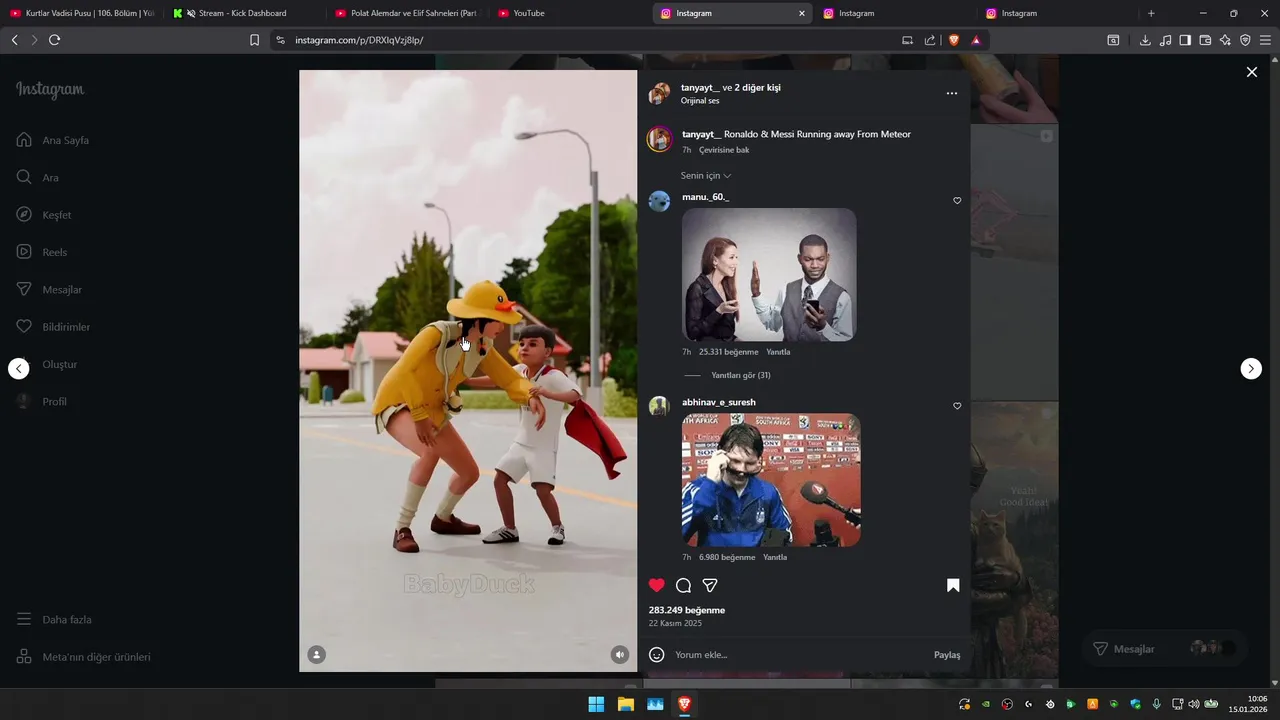Reply to abhinav_e_suresh comment via Yanıtla
The height and width of the screenshot is (720, 1280).
[775, 557]
